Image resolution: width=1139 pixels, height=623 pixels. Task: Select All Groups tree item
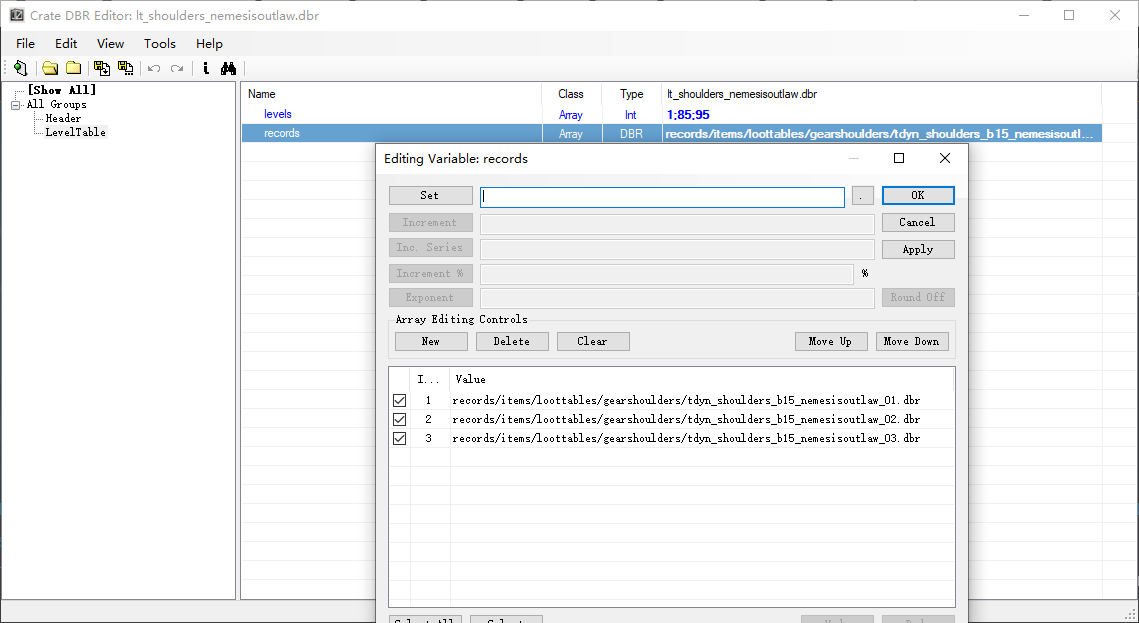[57, 105]
